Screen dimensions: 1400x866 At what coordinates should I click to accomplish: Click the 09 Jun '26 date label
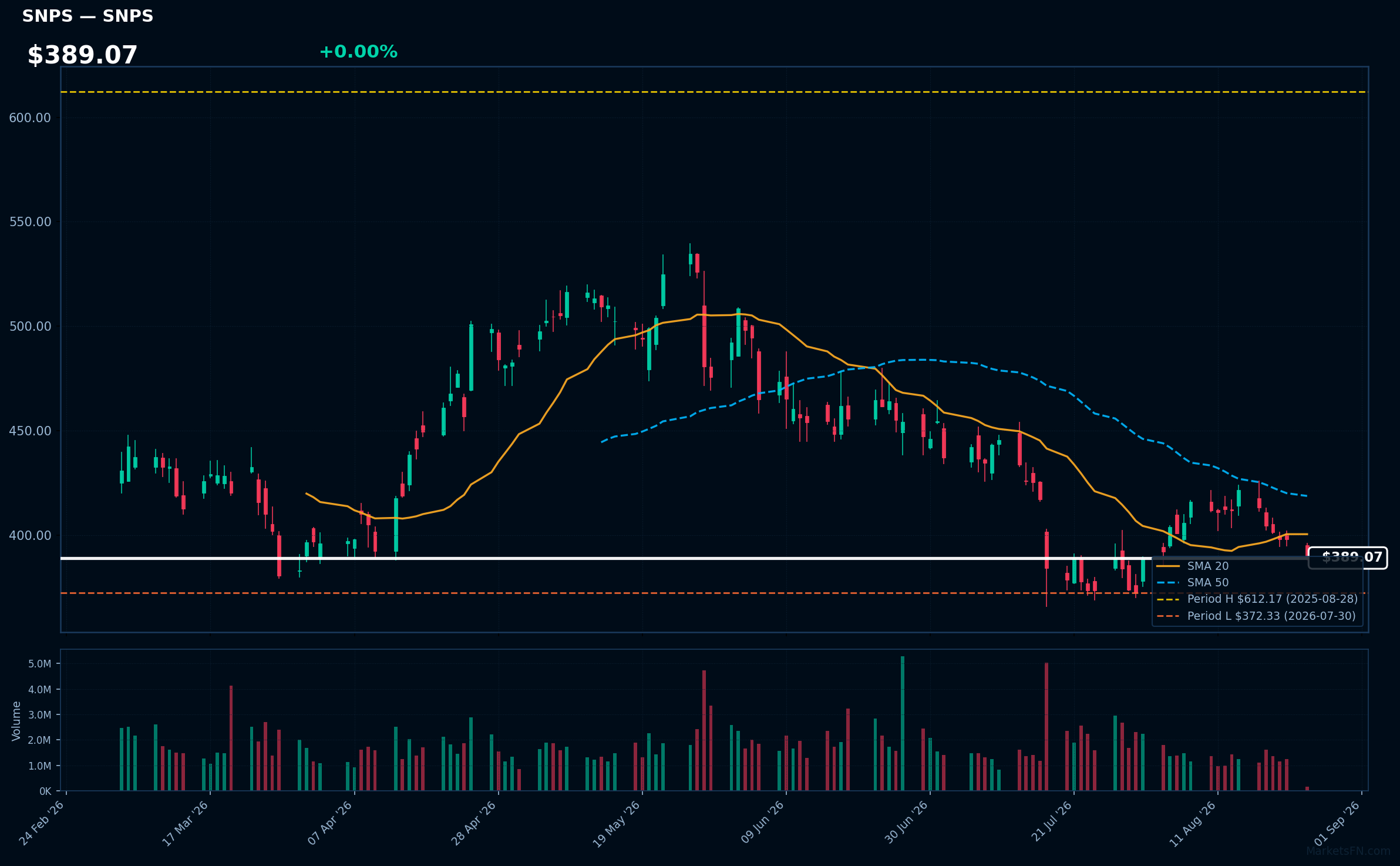click(762, 823)
